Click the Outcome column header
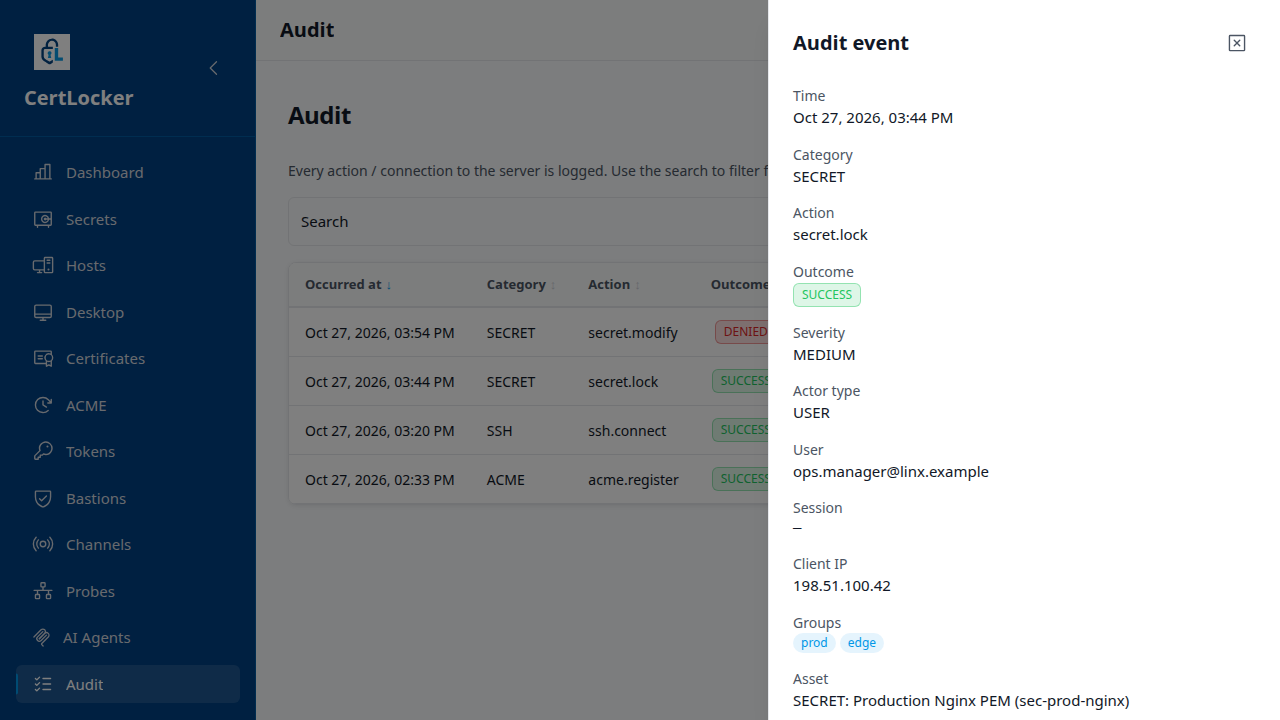The height and width of the screenshot is (720, 1280). coord(739,284)
